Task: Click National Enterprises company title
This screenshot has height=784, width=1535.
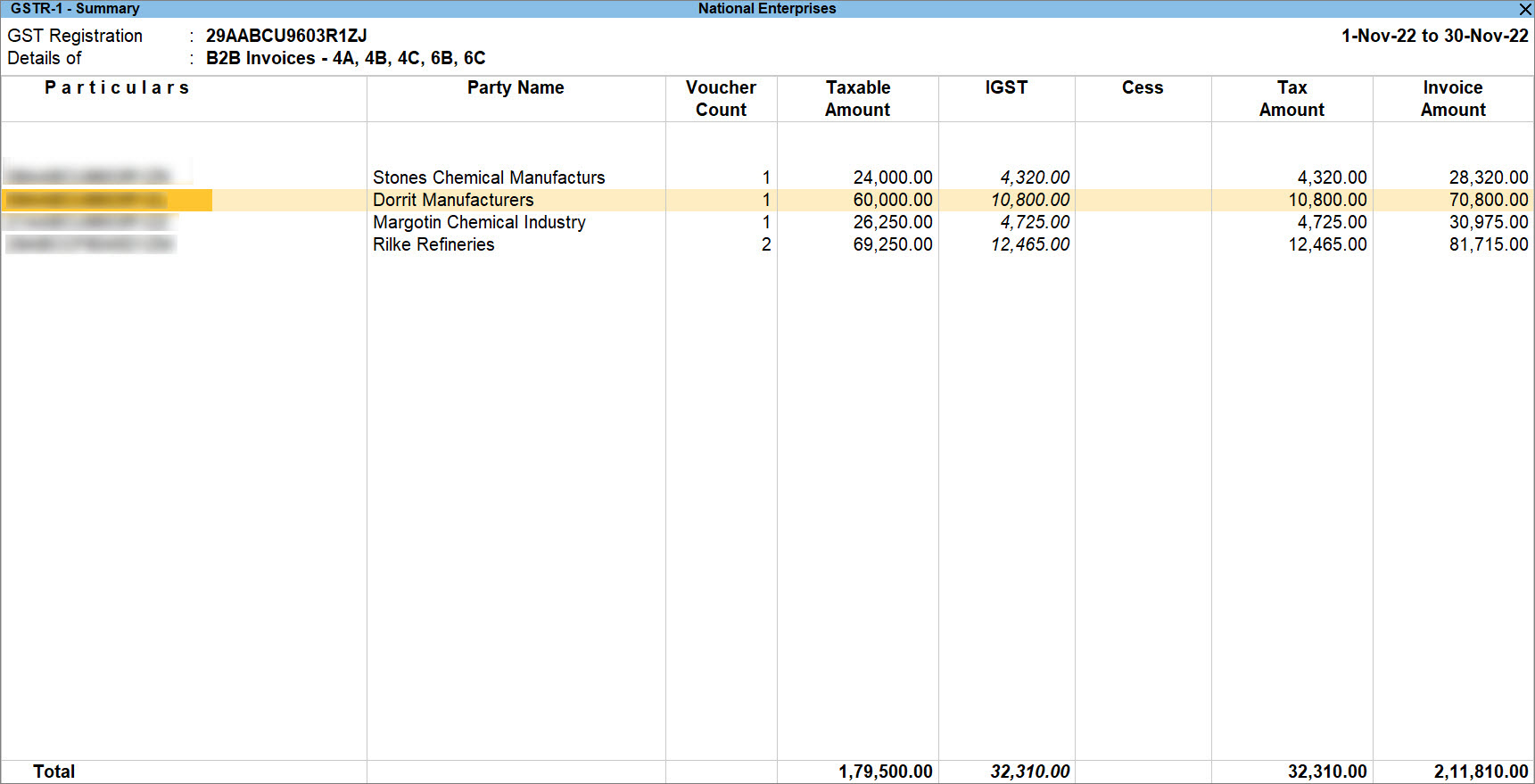Action: tap(767, 8)
